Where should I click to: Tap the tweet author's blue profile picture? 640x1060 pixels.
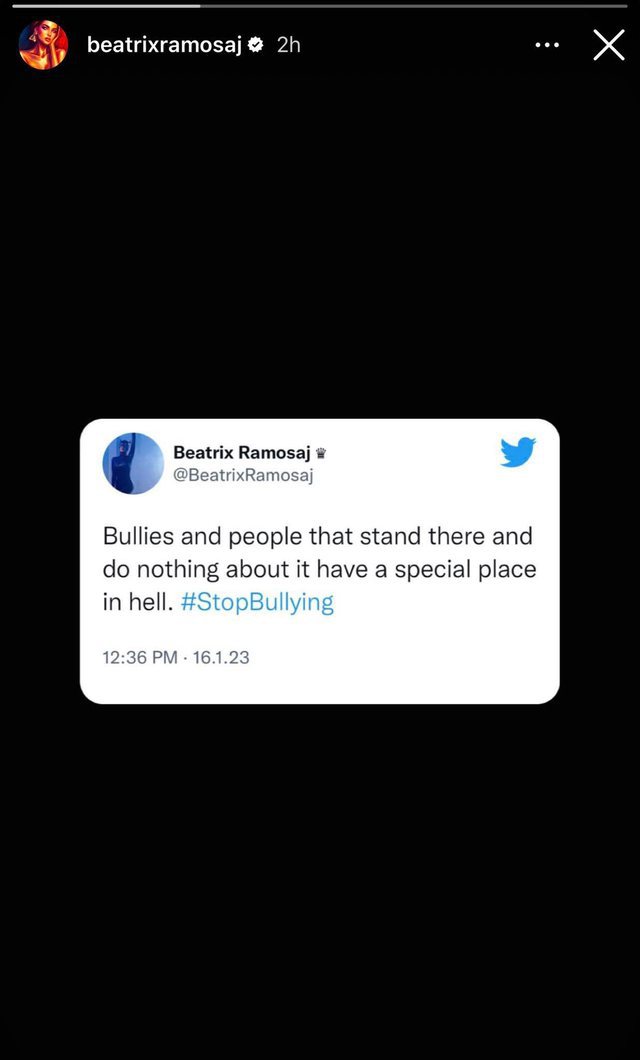pos(133,464)
